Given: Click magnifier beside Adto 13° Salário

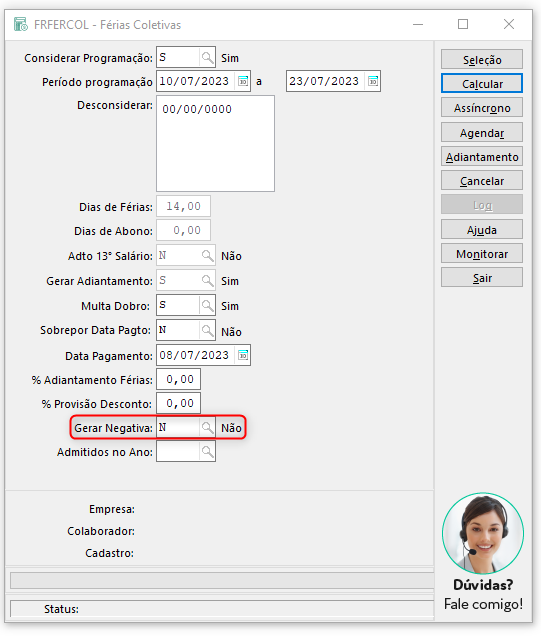Looking at the screenshot, I should 207,256.
